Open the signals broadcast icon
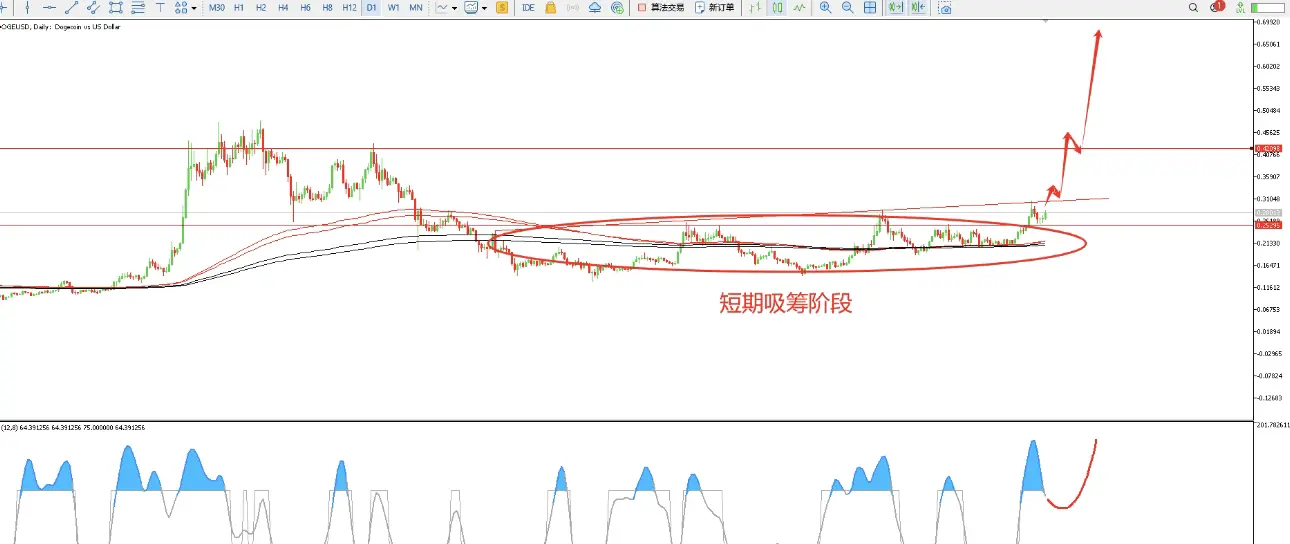1290x544 pixels. tap(573, 8)
